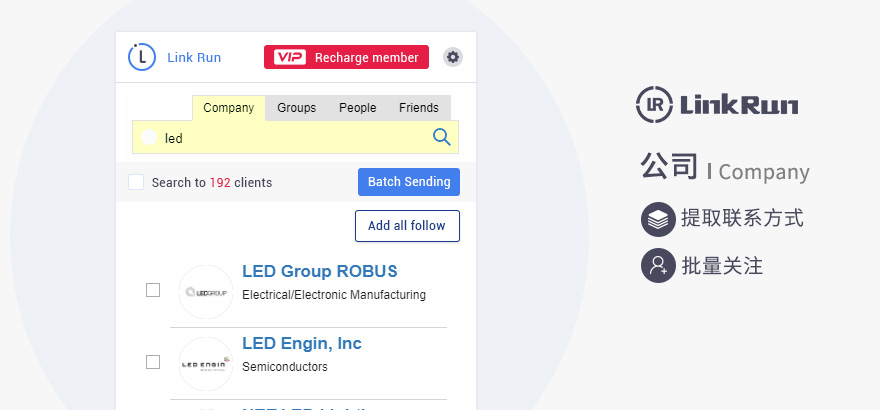This screenshot has height=410, width=880.
Task: Open the LED Engin company logo thumbnail
Action: [x=205, y=364]
